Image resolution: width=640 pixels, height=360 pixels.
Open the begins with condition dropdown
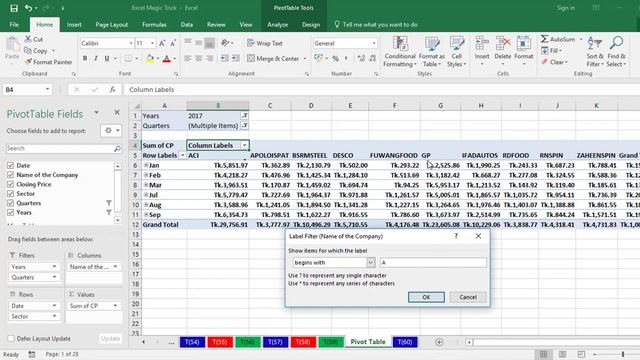pyautogui.click(x=370, y=262)
